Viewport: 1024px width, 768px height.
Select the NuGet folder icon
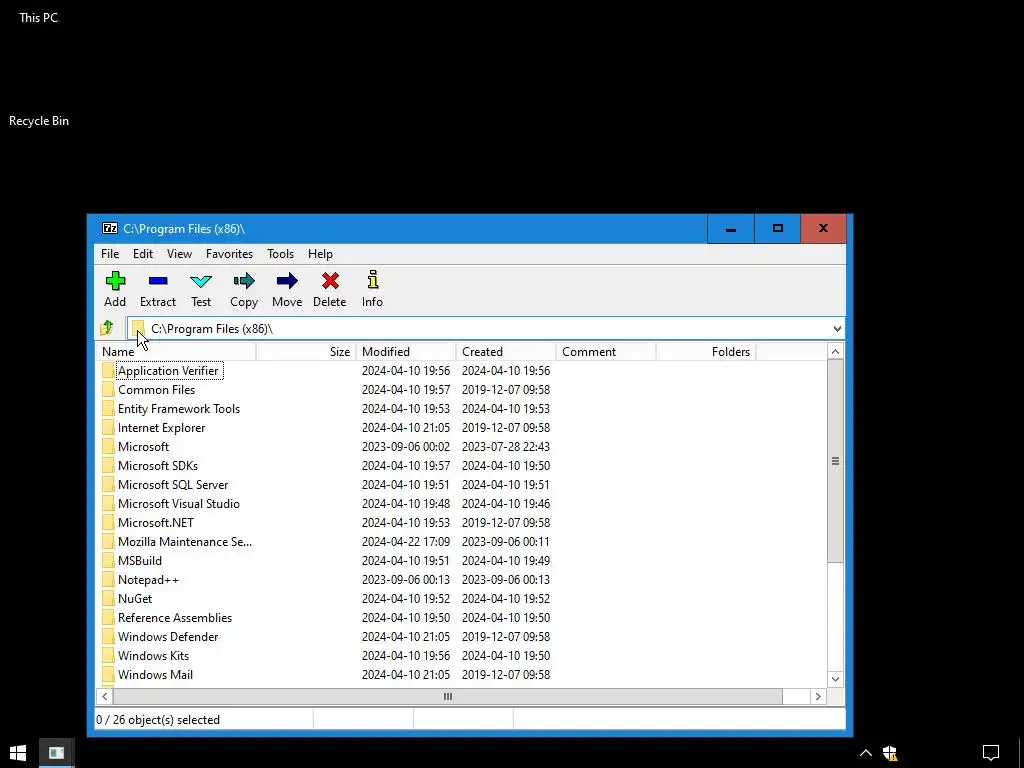(x=108, y=599)
